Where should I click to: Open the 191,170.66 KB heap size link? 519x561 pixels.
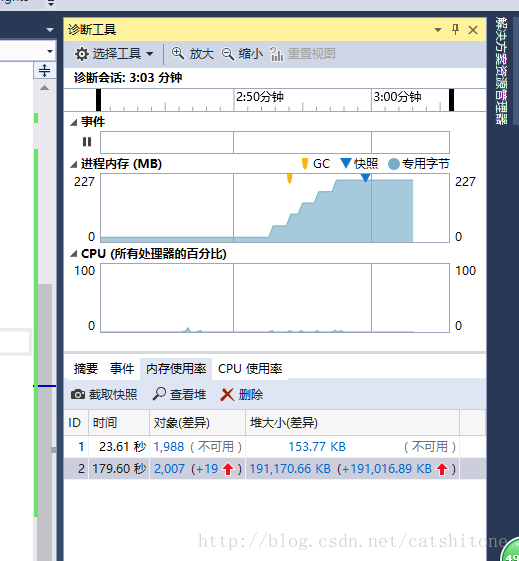(x=290, y=469)
